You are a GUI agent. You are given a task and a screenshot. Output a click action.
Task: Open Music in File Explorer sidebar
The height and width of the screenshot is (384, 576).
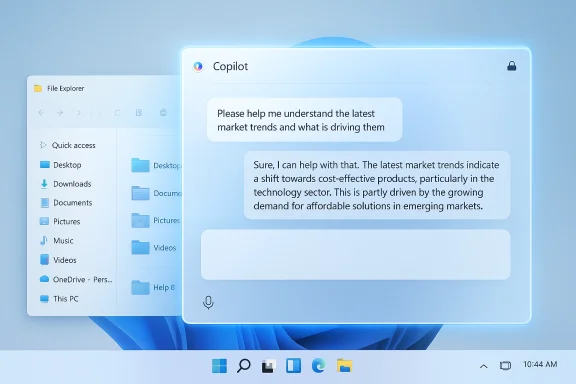[57, 241]
